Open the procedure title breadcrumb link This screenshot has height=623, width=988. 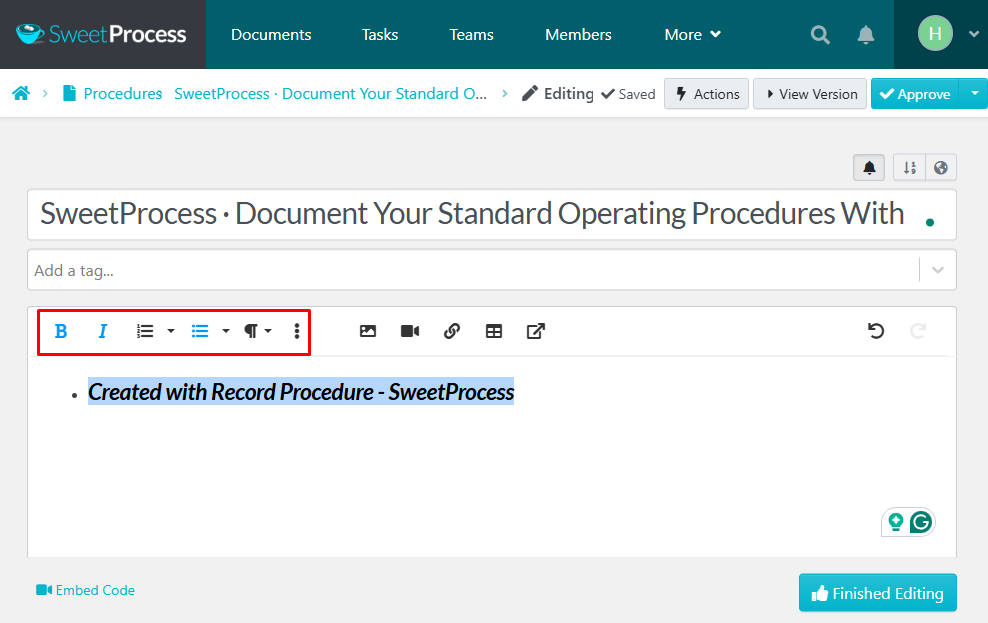coord(331,94)
